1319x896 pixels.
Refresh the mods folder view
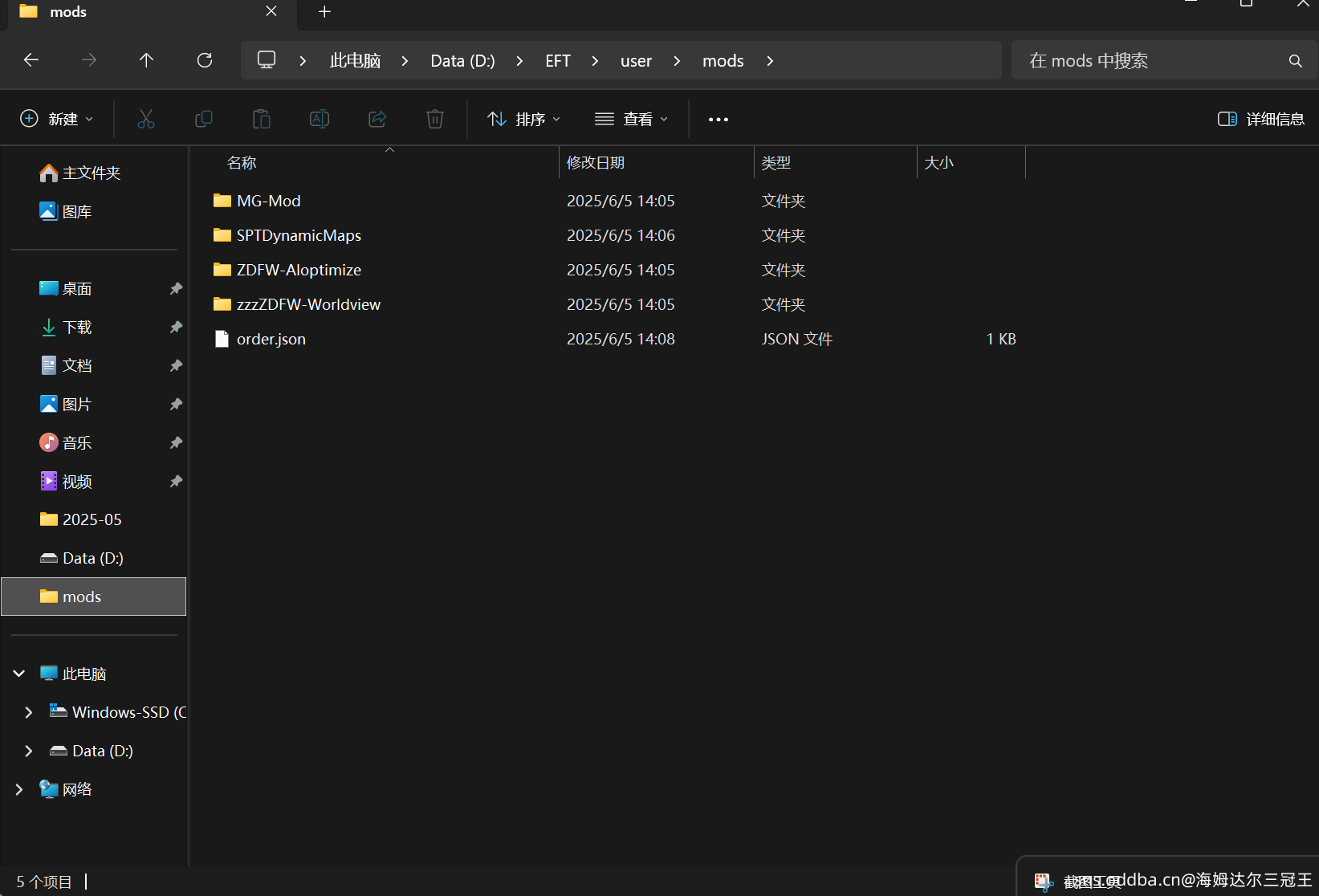click(205, 60)
